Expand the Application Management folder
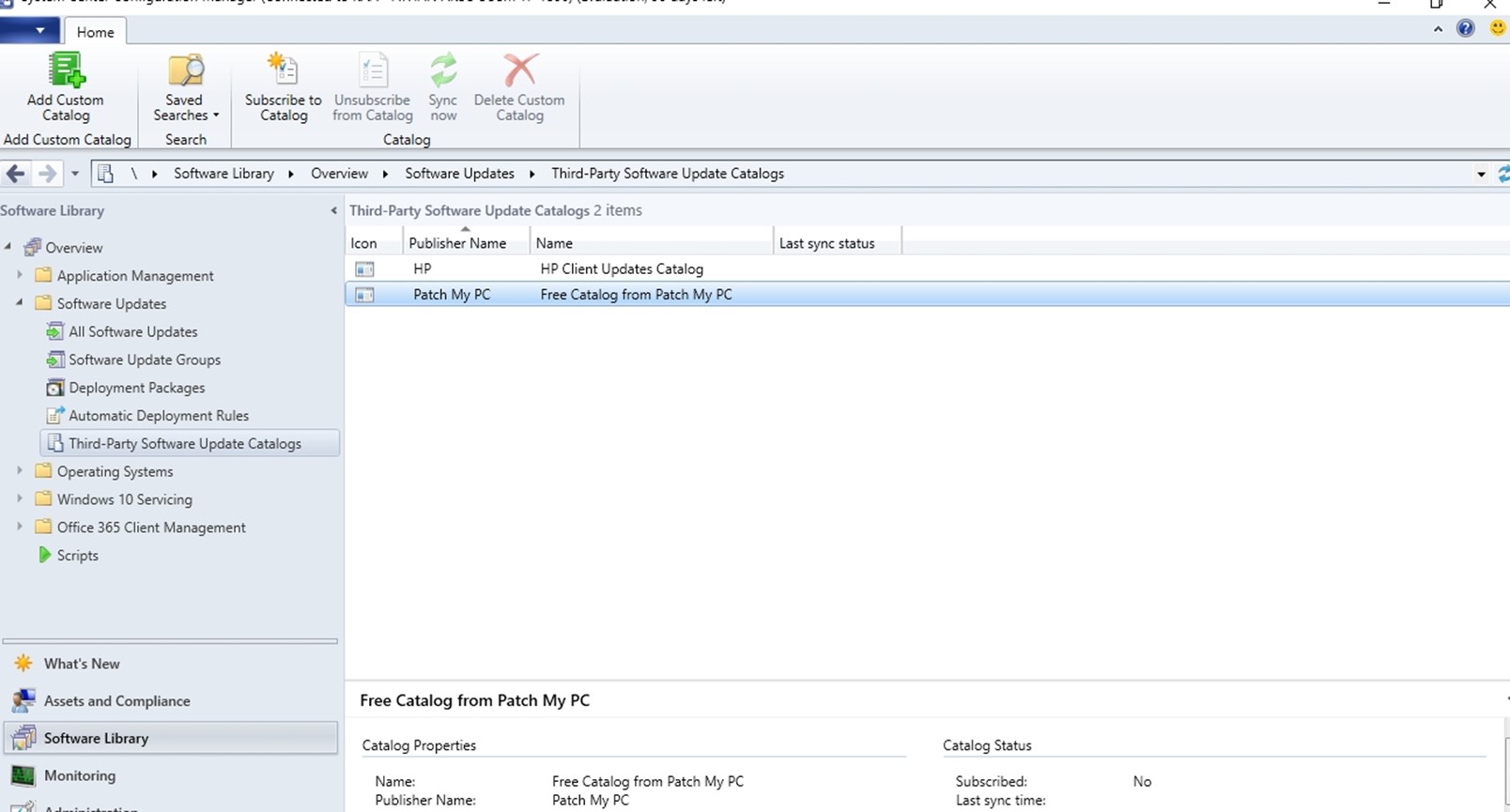Image resolution: width=1510 pixels, height=812 pixels. tap(20, 275)
